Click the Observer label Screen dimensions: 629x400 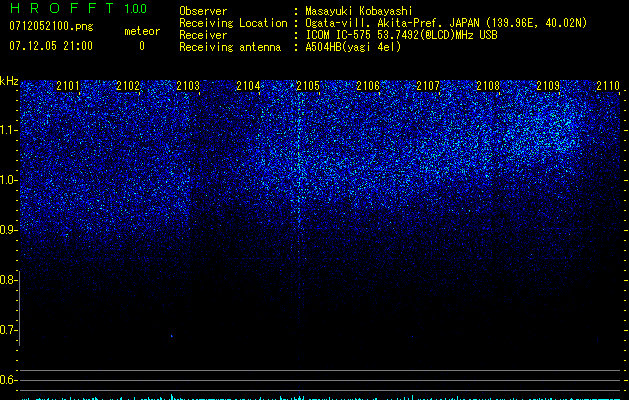[x=203, y=11]
